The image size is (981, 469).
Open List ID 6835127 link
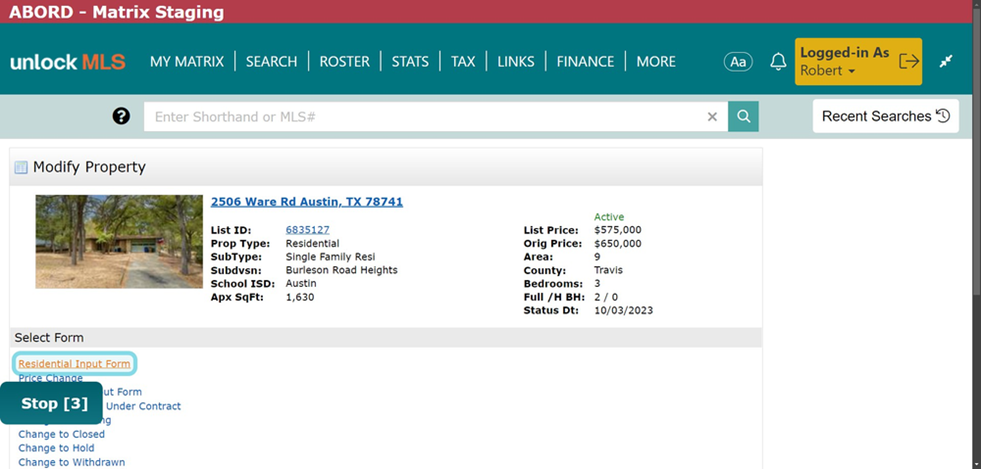(x=307, y=230)
